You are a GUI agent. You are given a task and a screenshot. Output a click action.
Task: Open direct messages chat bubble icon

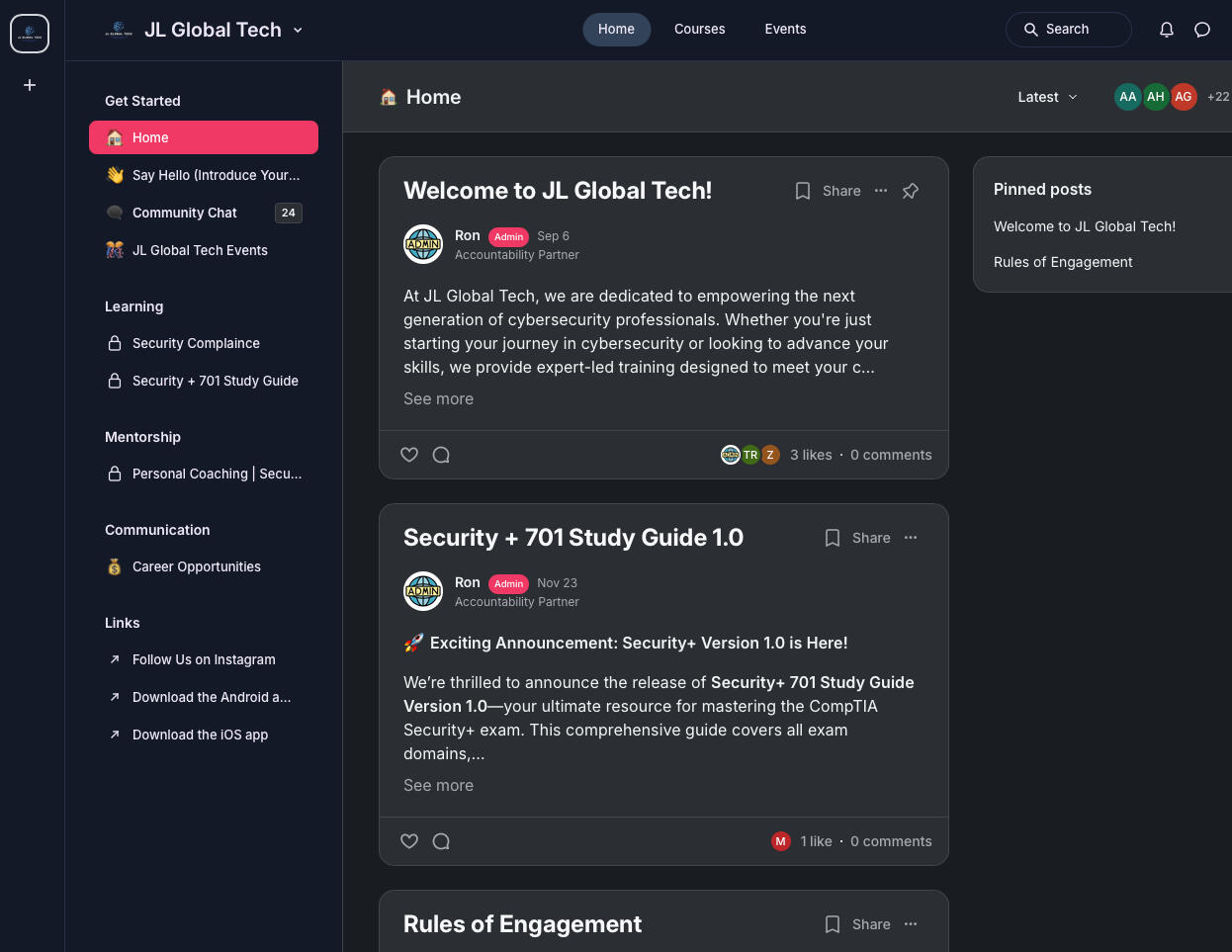click(1202, 30)
